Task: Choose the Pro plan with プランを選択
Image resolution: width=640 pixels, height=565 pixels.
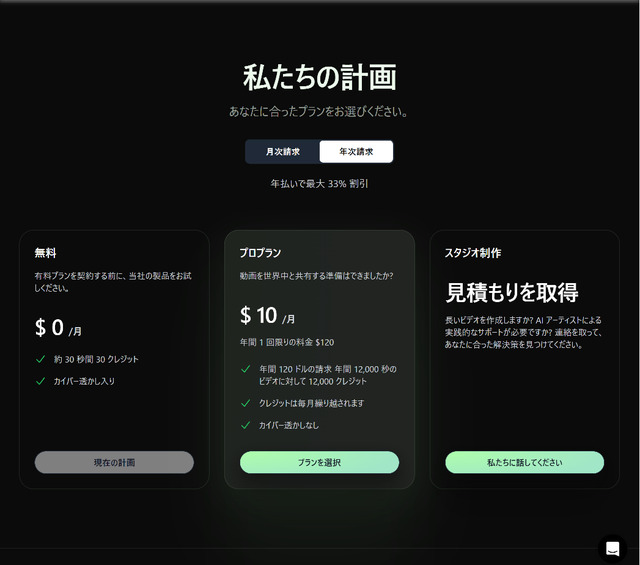Action: [x=320, y=462]
